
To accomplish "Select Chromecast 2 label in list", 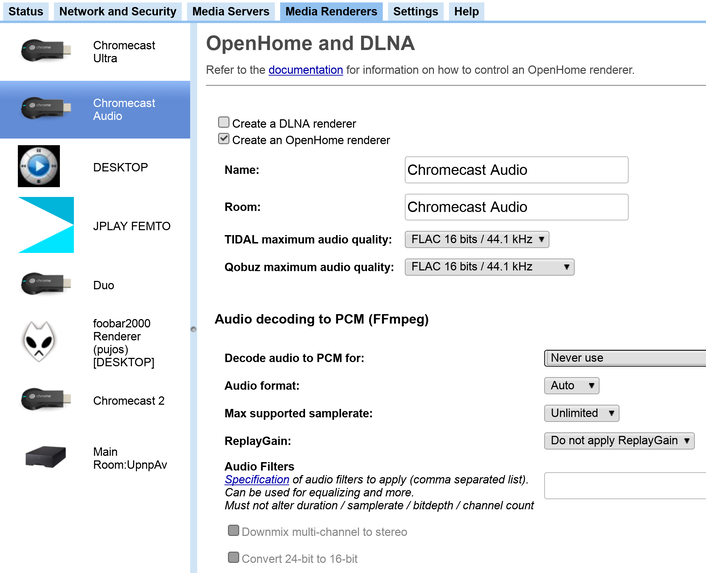I will coord(129,401).
